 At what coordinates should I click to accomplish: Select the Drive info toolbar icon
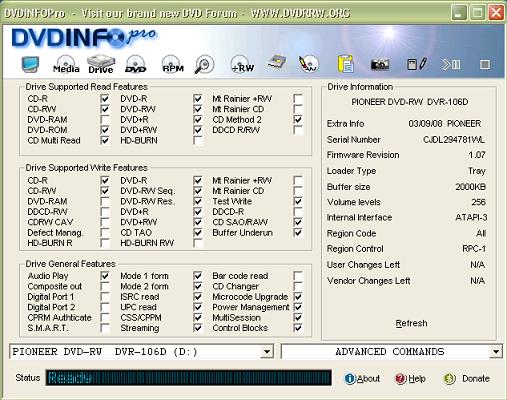point(101,64)
